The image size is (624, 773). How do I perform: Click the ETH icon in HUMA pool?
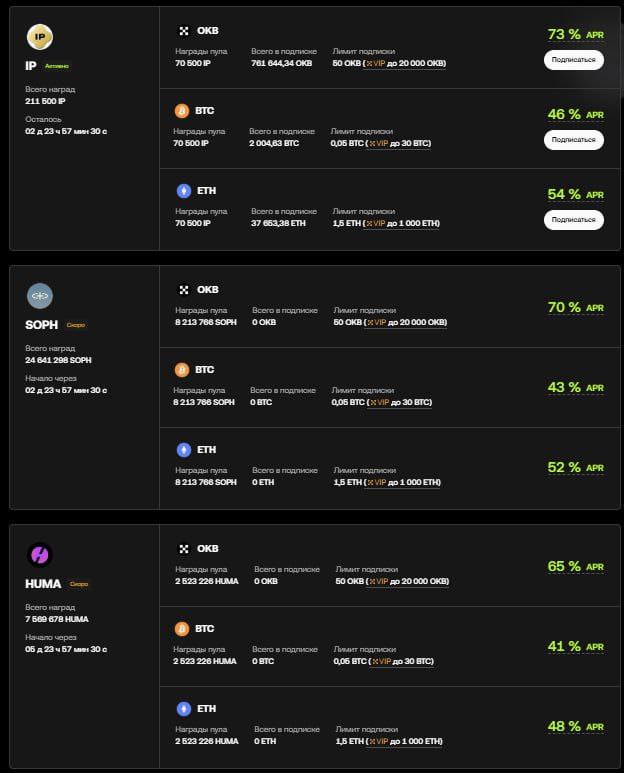(183, 709)
